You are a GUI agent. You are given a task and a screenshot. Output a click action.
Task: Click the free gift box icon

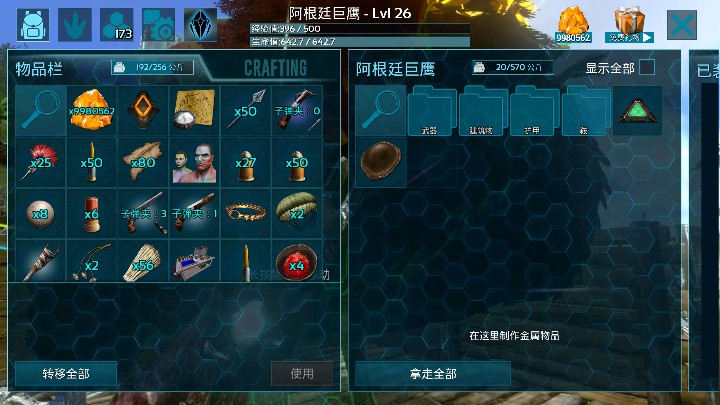click(x=629, y=24)
